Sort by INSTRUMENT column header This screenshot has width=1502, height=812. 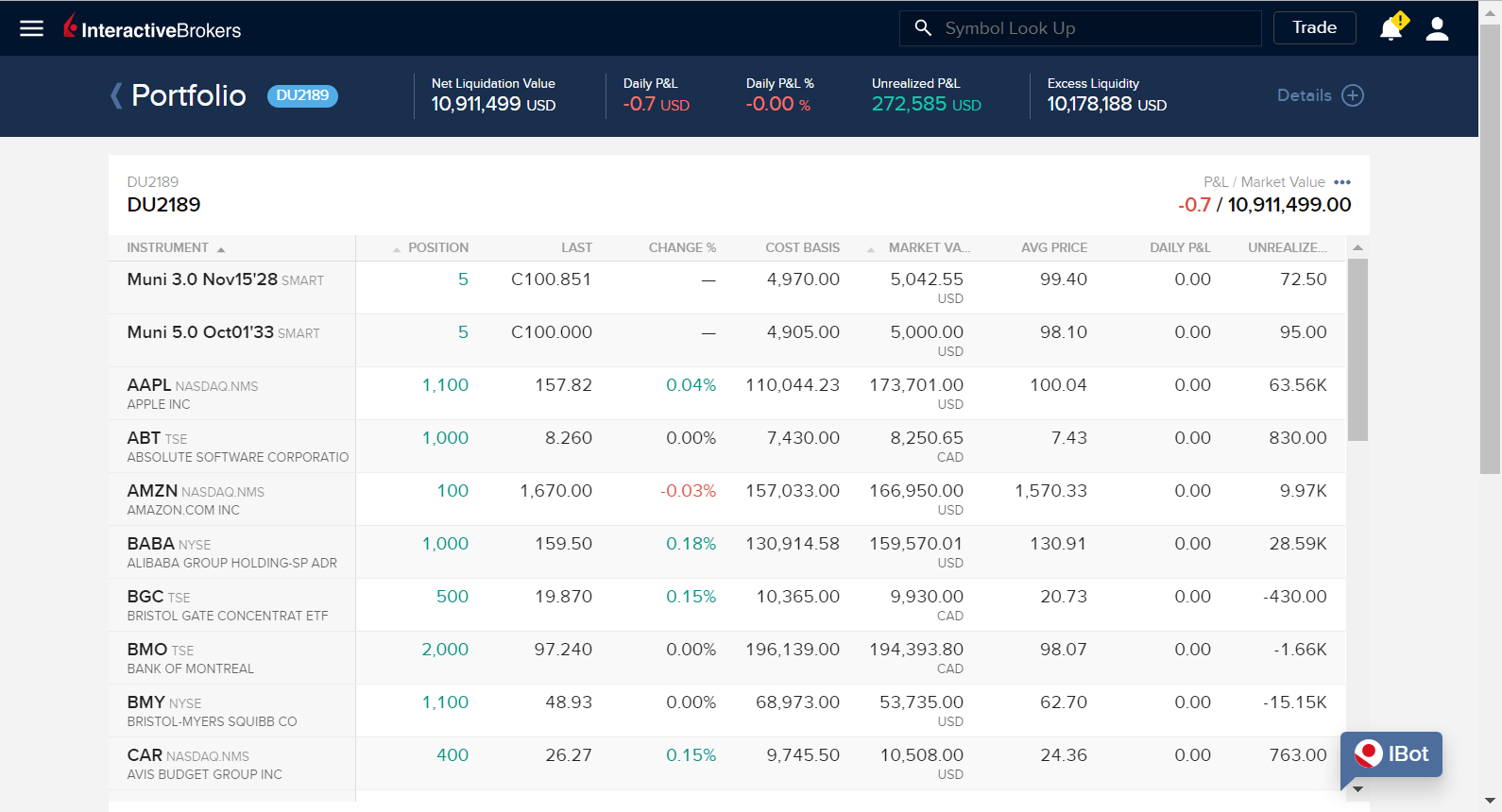tap(177, 248)
